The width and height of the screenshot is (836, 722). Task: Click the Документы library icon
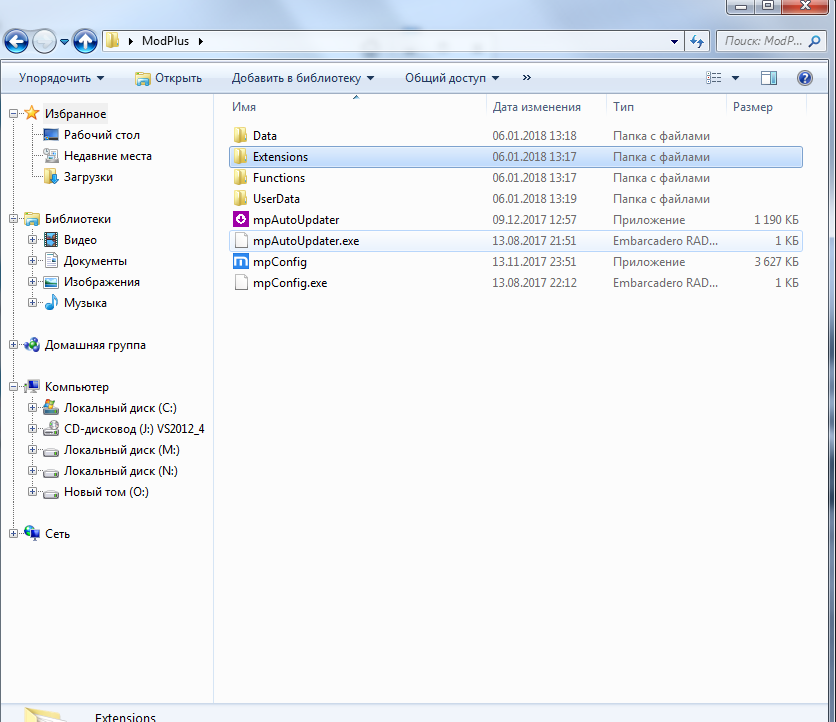pyautogui.click(x=51, y=260)
